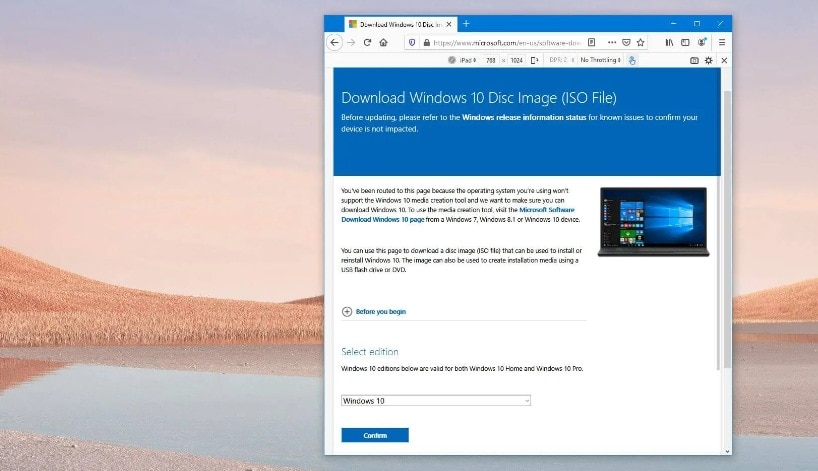Open a new browser tab
The height and width of the screenshot is (471, 818).
coord(466,24)
